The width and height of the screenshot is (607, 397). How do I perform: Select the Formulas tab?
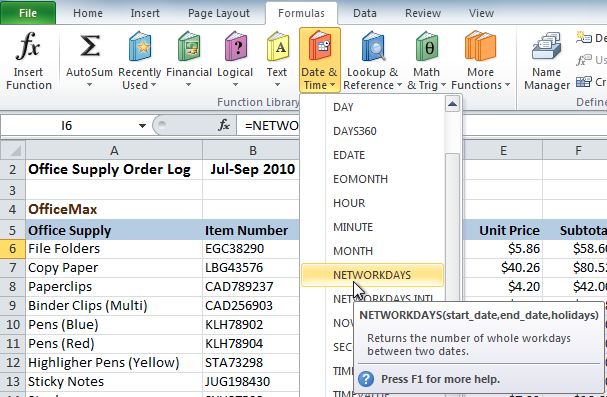[301, 13]
